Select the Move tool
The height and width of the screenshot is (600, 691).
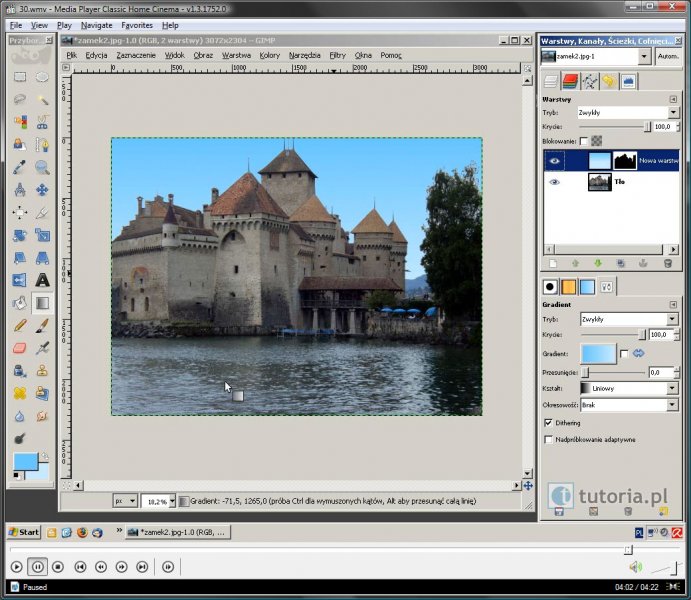(x=43, y=190)
